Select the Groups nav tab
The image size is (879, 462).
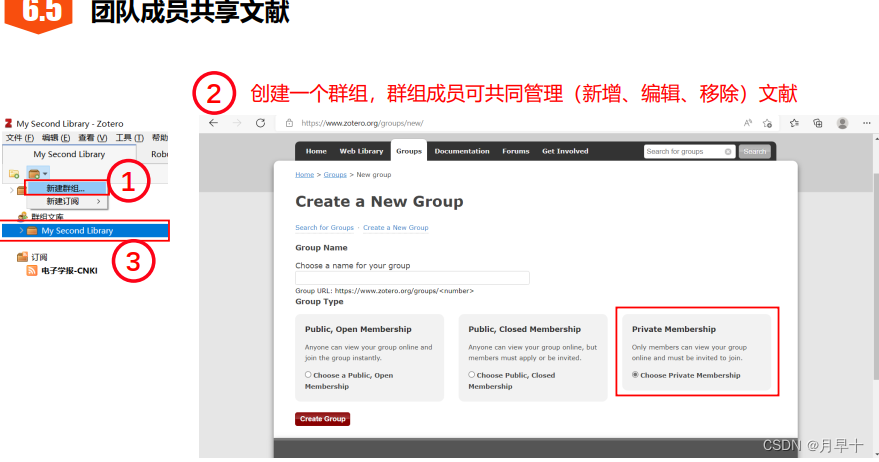pyautogui.click(x=409, y=151)
